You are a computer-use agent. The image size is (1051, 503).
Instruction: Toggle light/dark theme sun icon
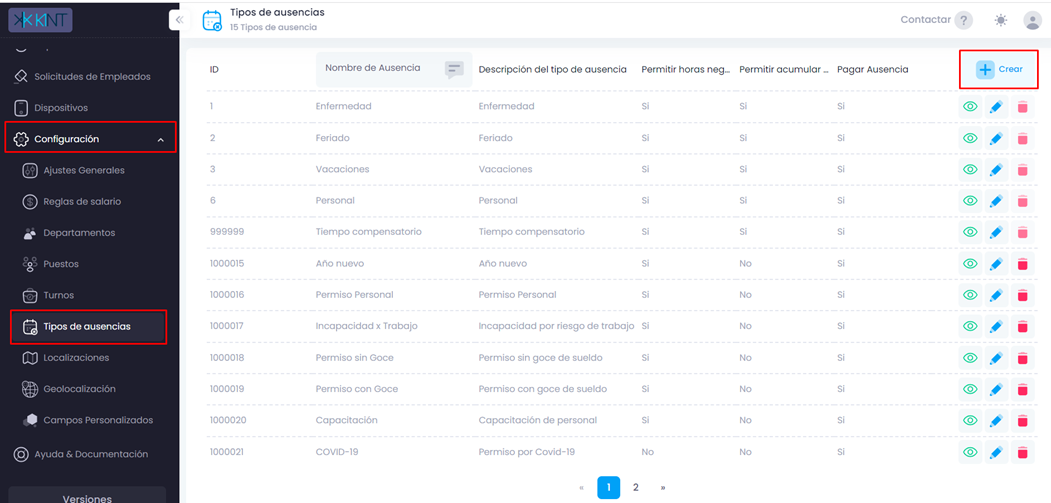[1001, 20]
